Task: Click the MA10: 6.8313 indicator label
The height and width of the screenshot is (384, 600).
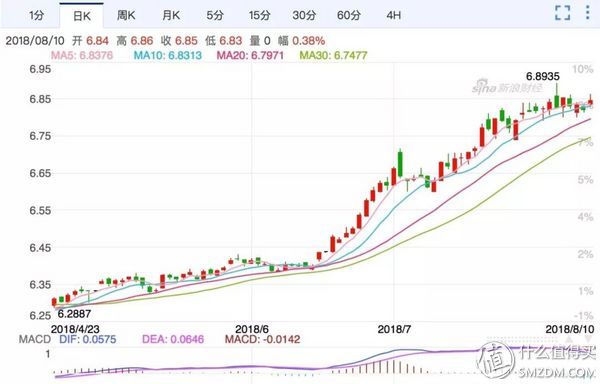Action: [x=168, y=55]
